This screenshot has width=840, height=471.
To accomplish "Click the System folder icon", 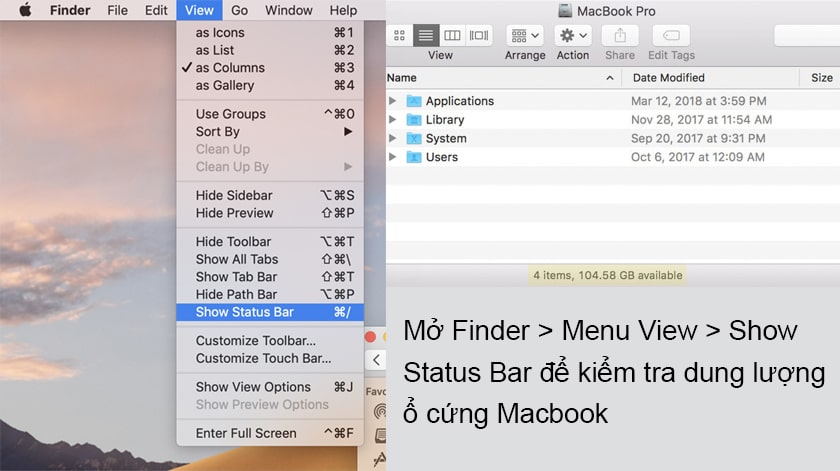I will [414, 138].
